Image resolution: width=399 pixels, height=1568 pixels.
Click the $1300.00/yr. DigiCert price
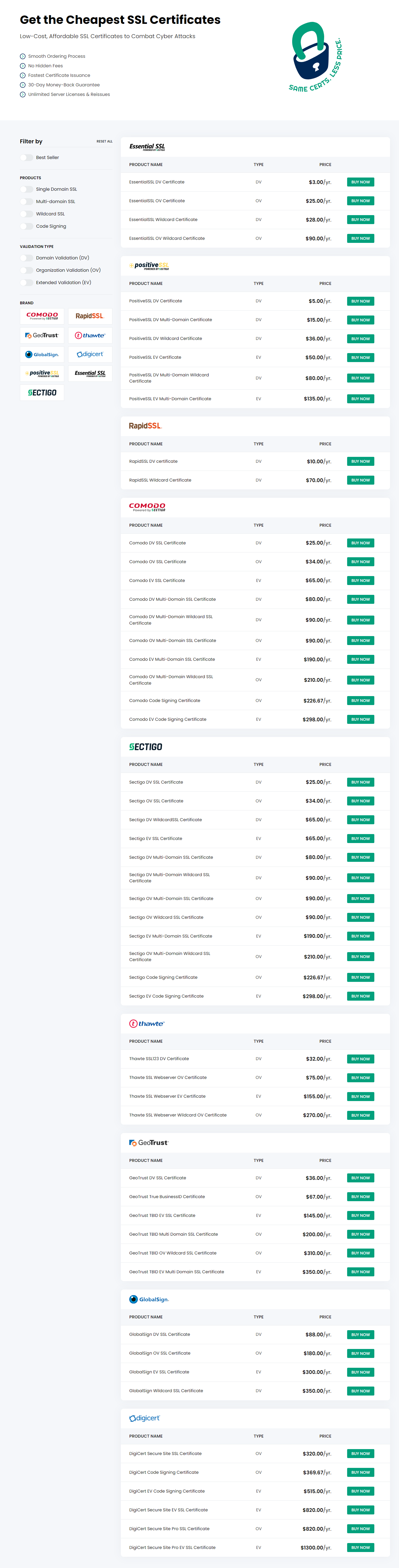pos(316,1547)
